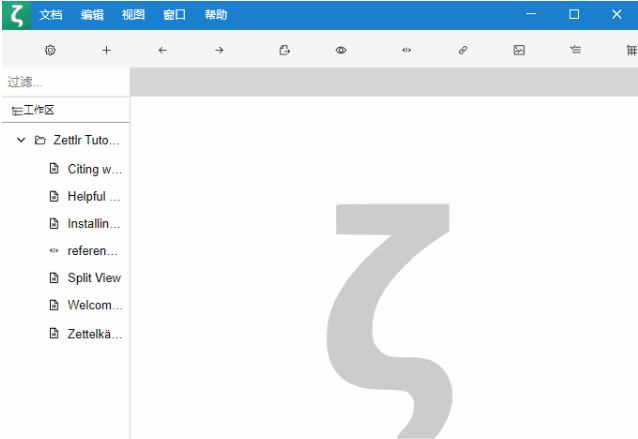Insert a table with the grid icon
Image resolution: width=638 pixels, height=439 pixels.
tap(631, 50)
